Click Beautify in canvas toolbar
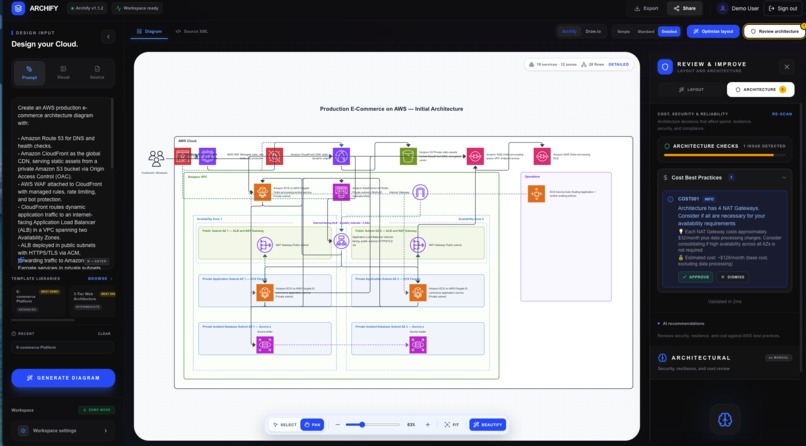806x446 pixels. click(487, 425)
